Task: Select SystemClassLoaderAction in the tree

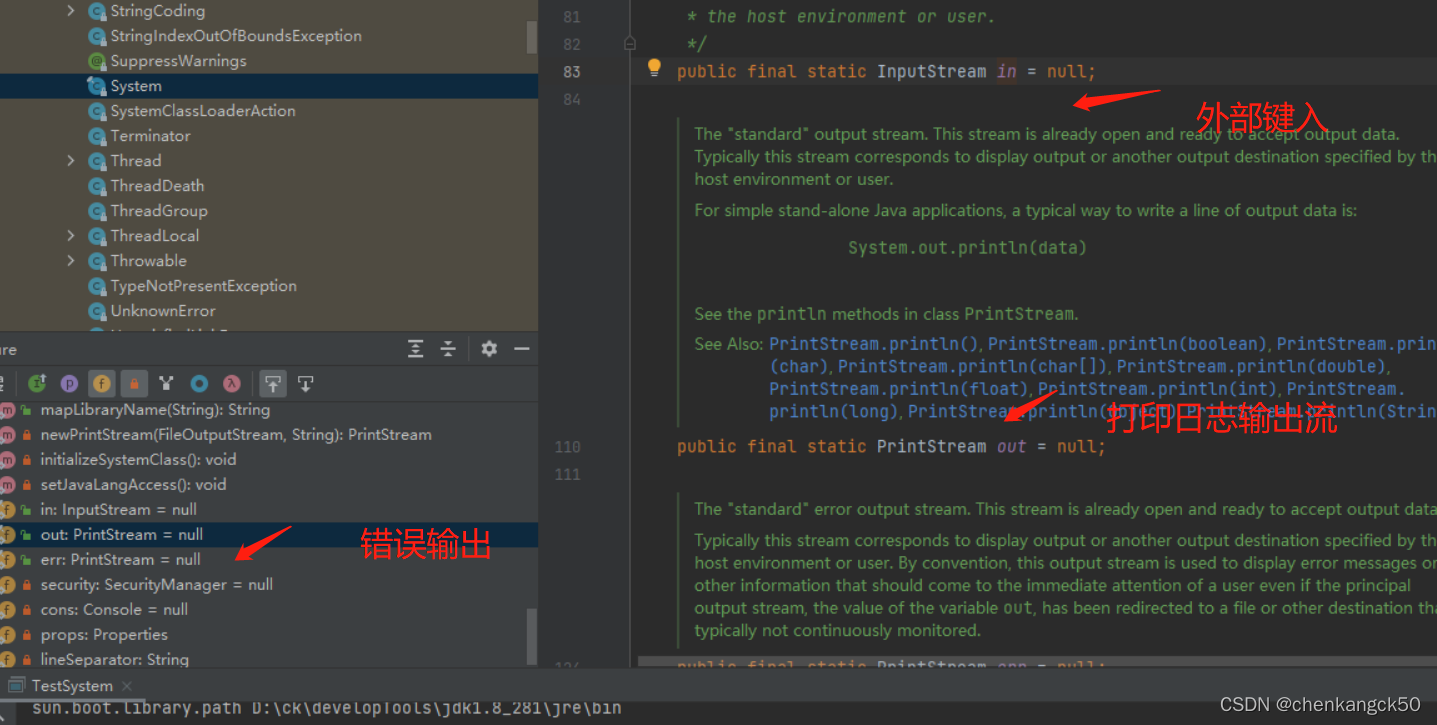Action: (x=203, y=111)
